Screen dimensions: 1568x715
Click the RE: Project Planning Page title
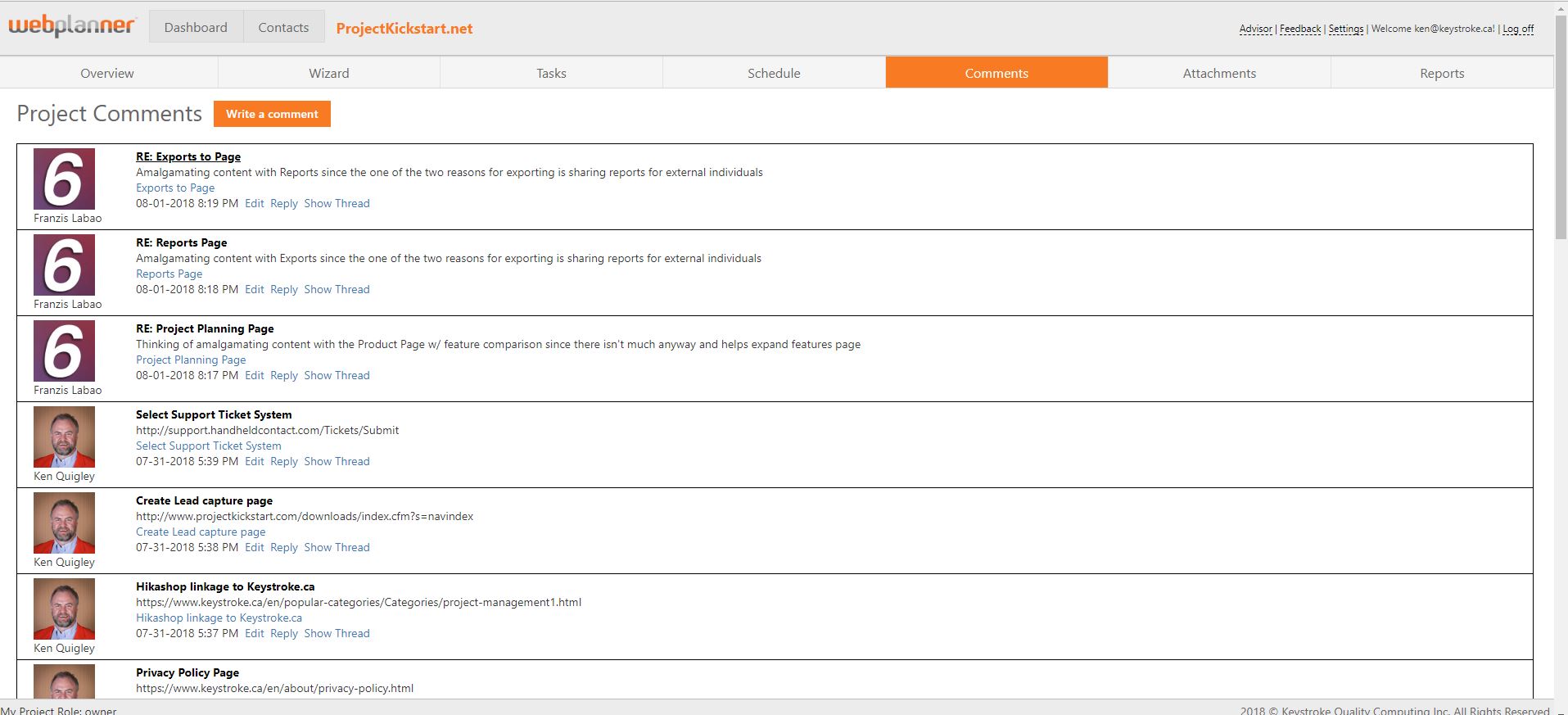[205, 328]
